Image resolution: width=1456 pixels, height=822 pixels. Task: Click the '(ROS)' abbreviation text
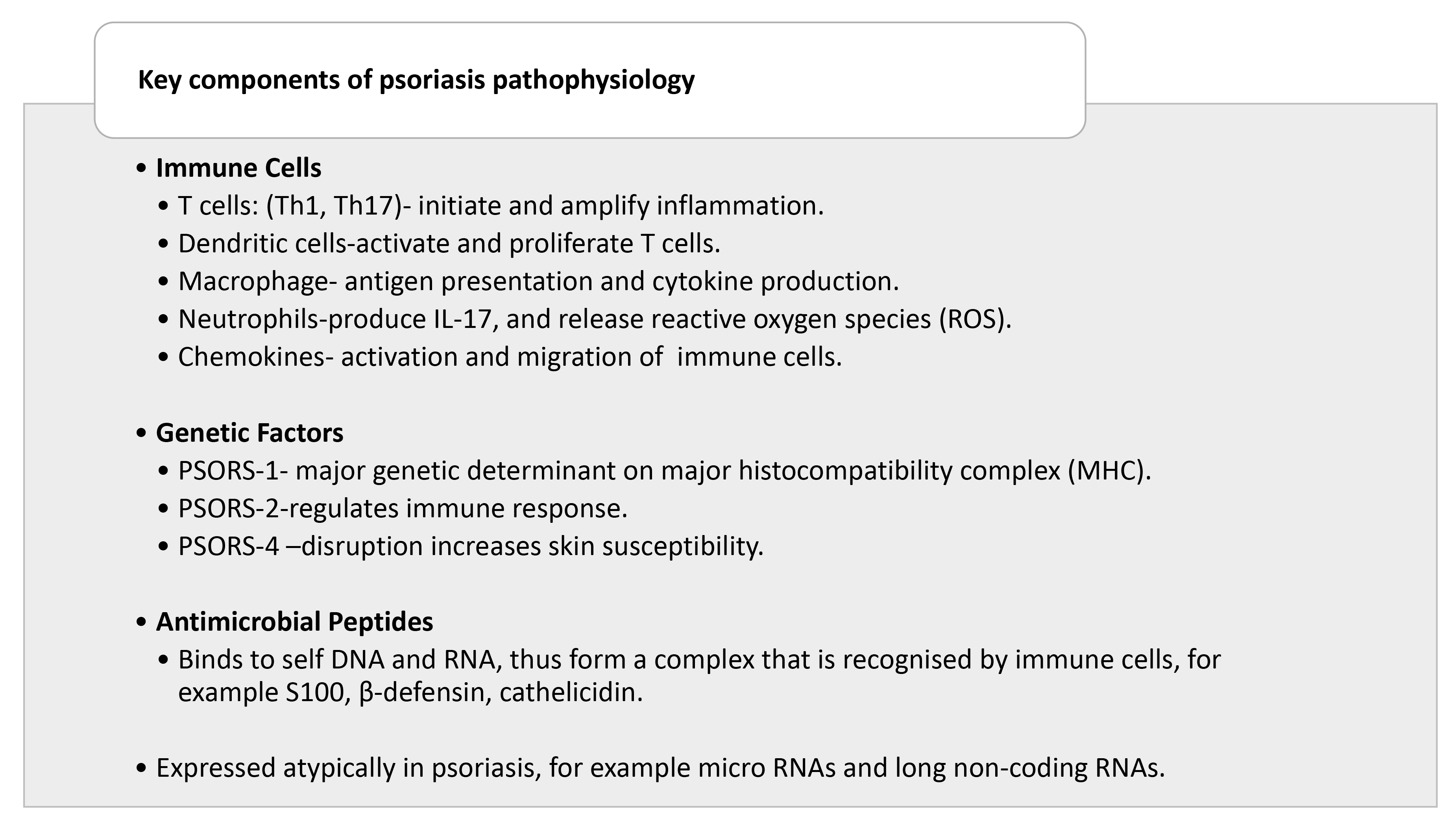973,319
